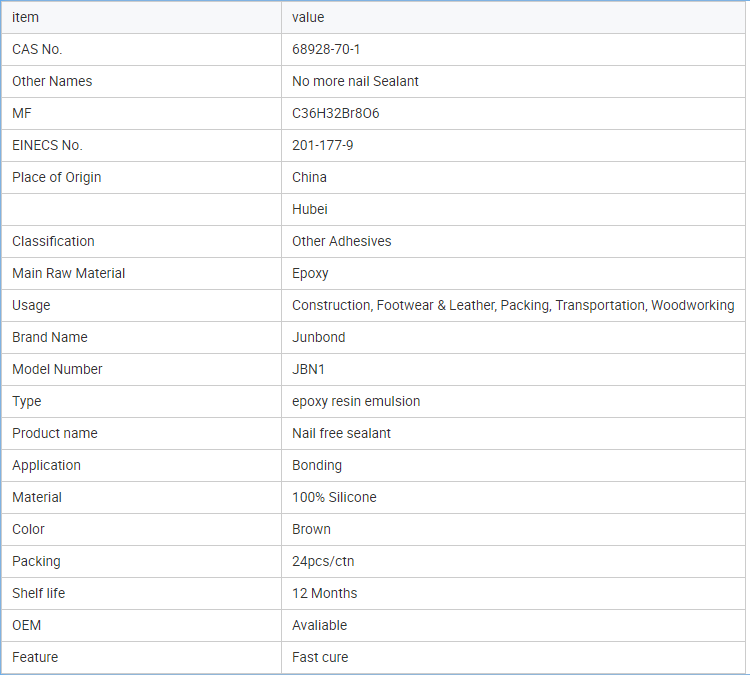Click the 'China' place of origin cell
Image resolution: width=750 pixels, height=675 pixels.
(309, 177)
